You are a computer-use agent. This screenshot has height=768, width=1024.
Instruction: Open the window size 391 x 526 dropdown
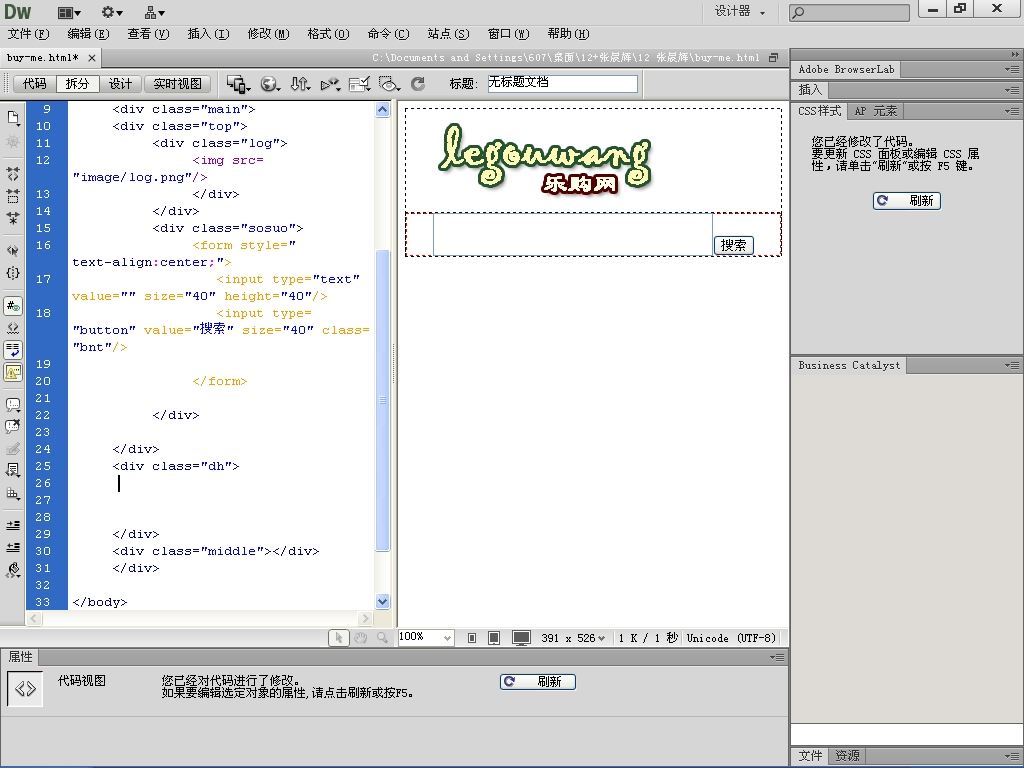573,638
